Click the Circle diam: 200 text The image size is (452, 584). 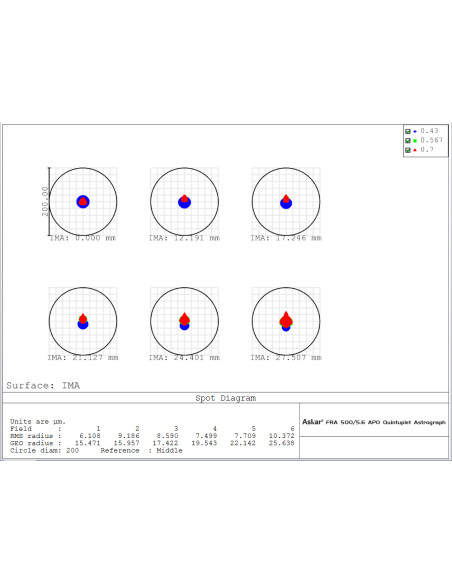pos(44,450)
